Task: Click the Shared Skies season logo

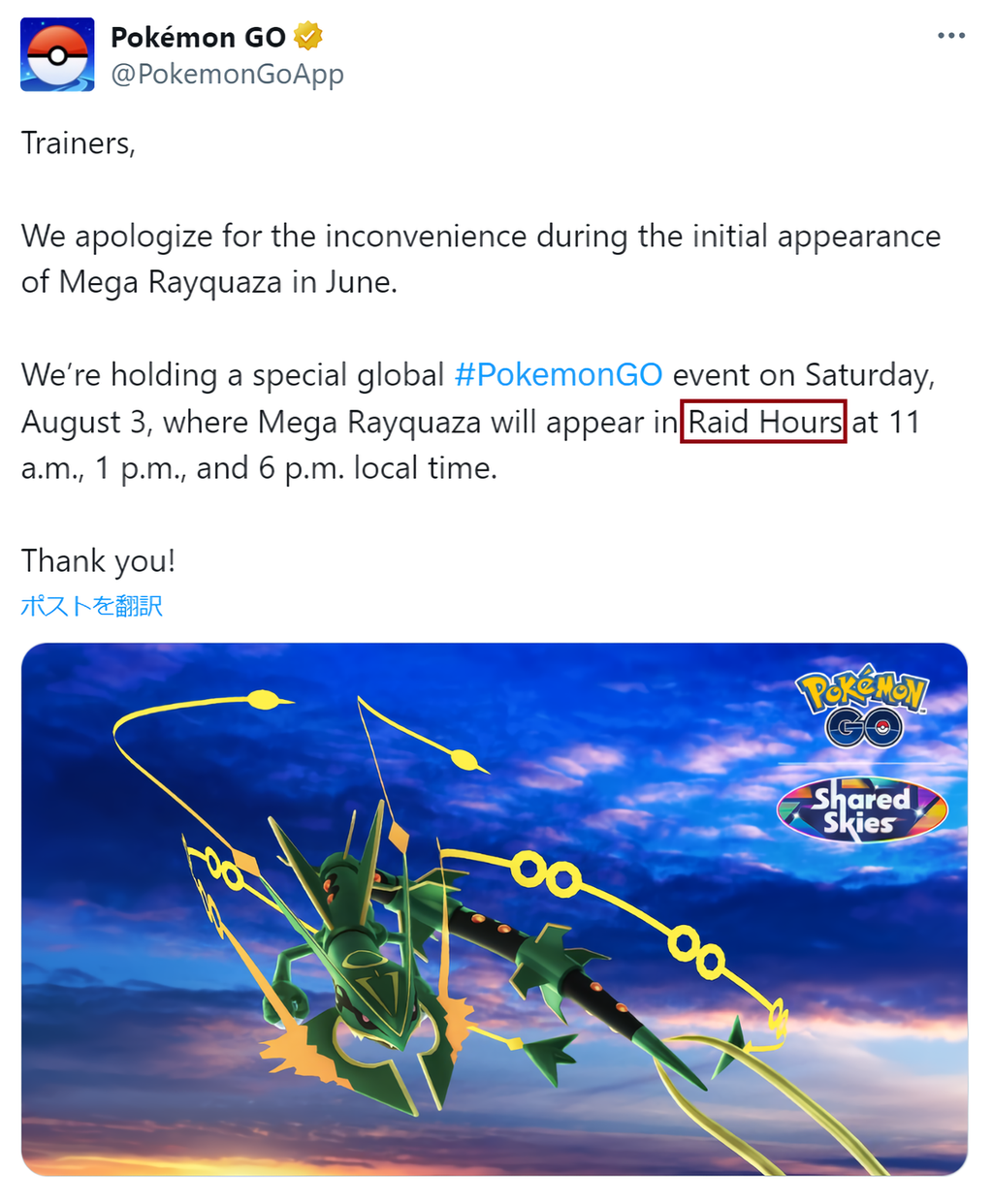Action: point(862,809)
